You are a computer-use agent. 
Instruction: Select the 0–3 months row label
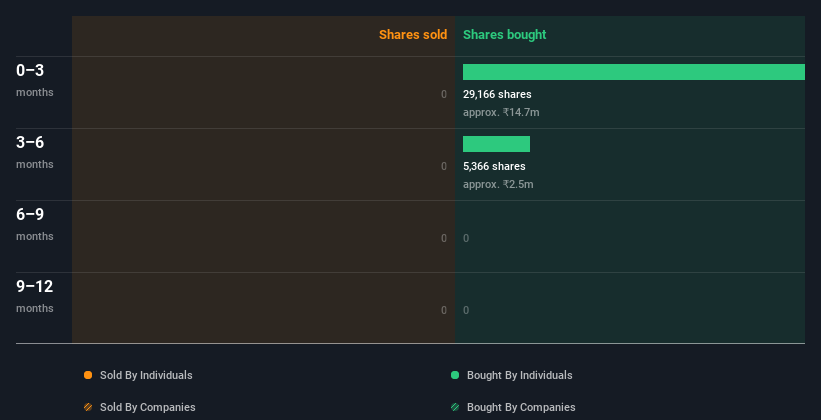[35, 80]
